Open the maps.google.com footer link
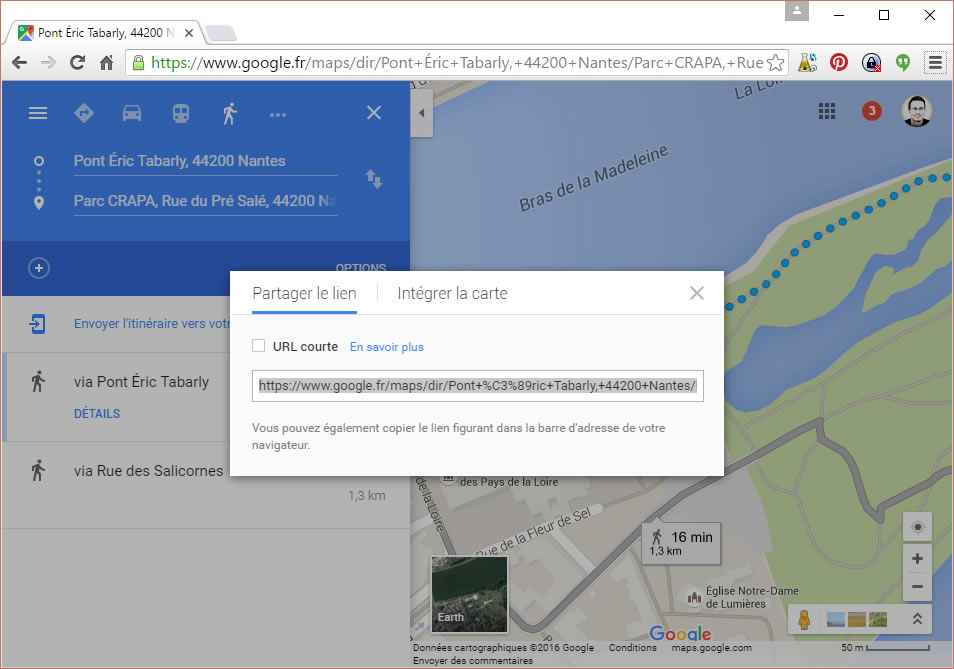The image size is (954, 669). point(711,648)
